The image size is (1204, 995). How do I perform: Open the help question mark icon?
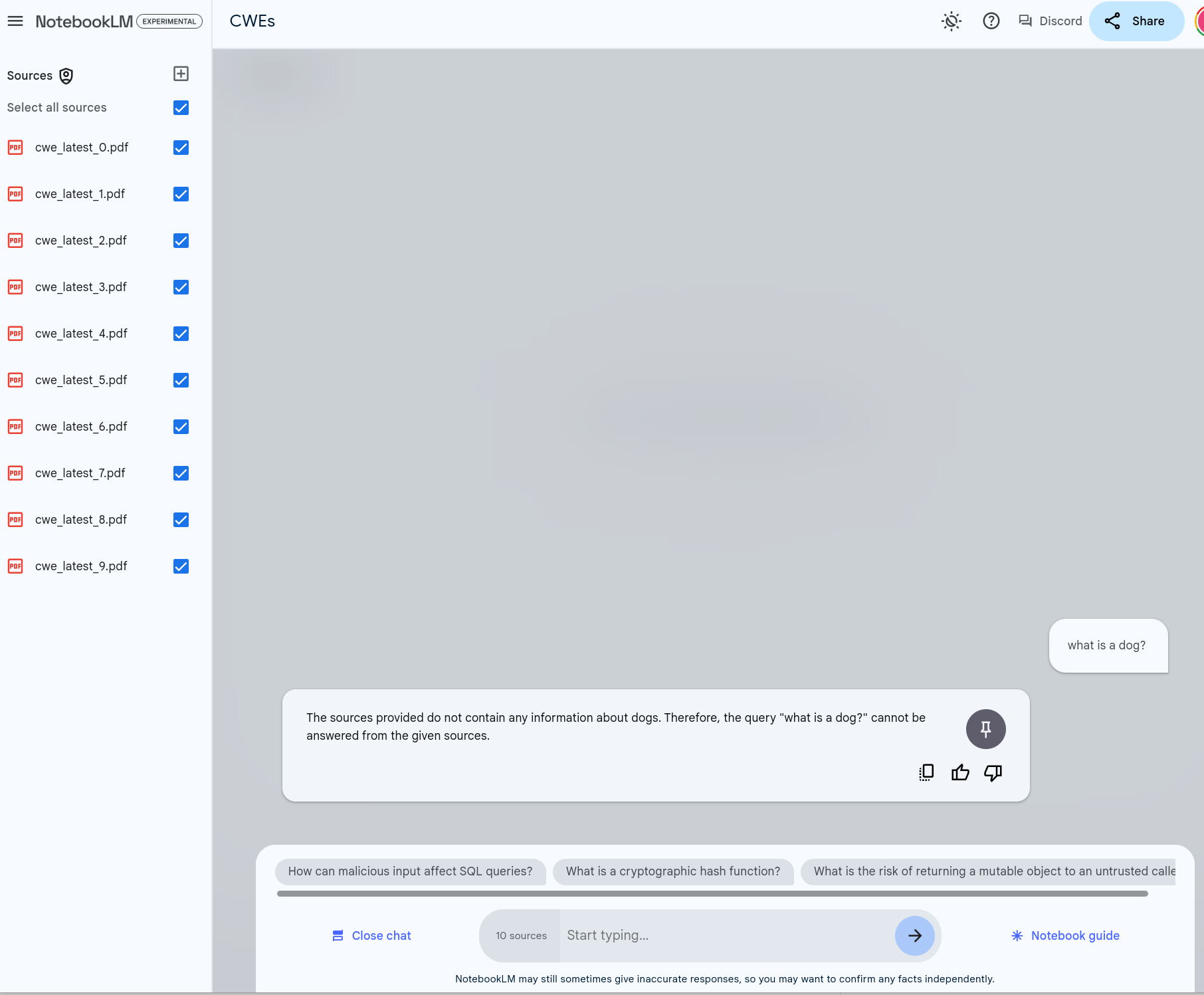click(991, 21)
